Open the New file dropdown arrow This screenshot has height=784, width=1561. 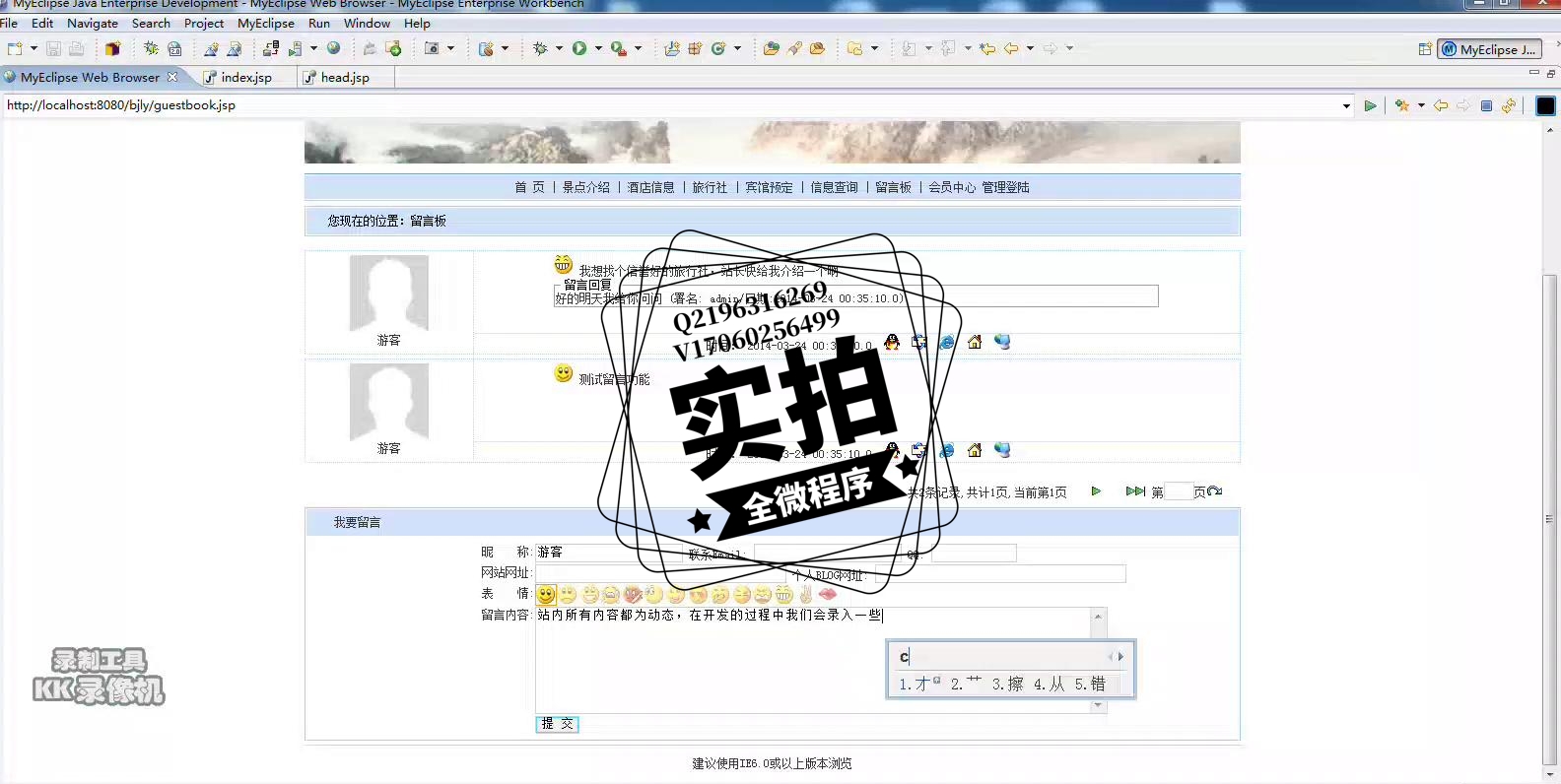pyautogui.click(x=34, y=48)
